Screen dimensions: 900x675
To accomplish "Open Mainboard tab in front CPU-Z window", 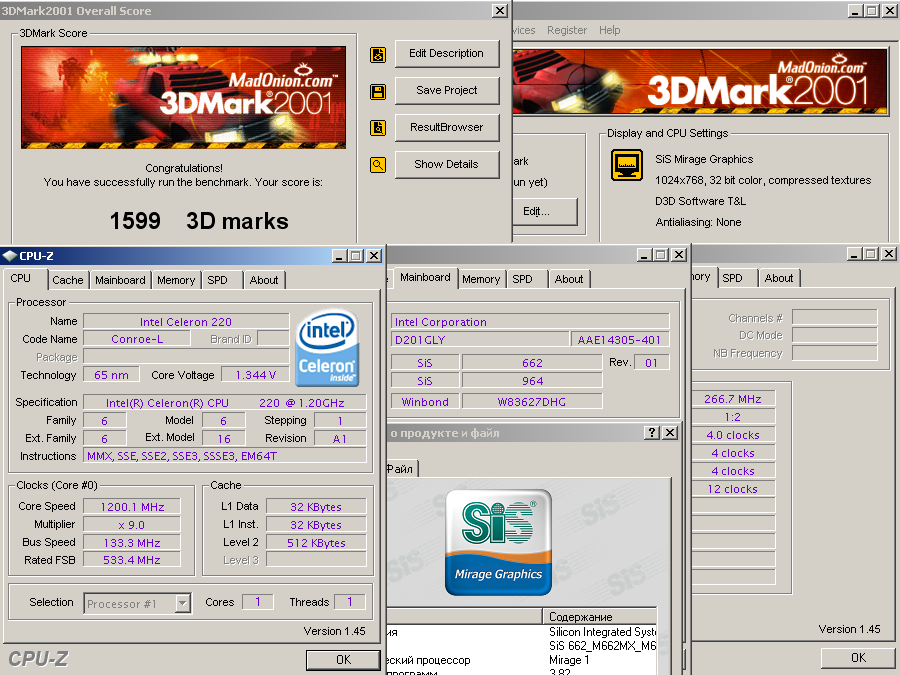I will tap(121, 280).
